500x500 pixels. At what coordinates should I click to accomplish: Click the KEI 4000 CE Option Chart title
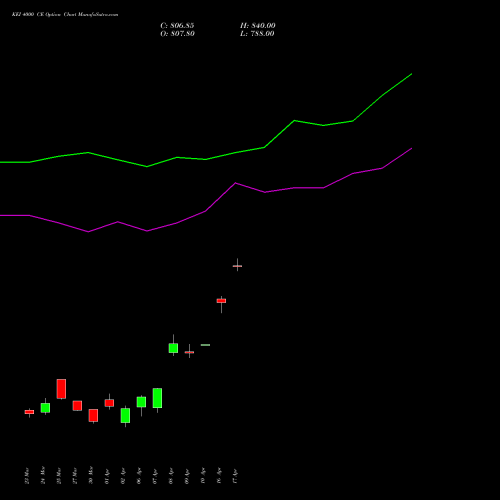(65, 15)
